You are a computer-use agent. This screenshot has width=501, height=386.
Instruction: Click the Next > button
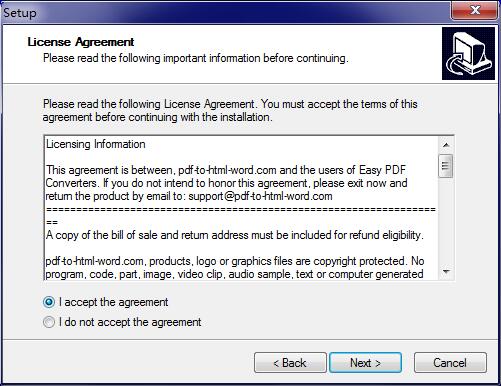(365, 363)
